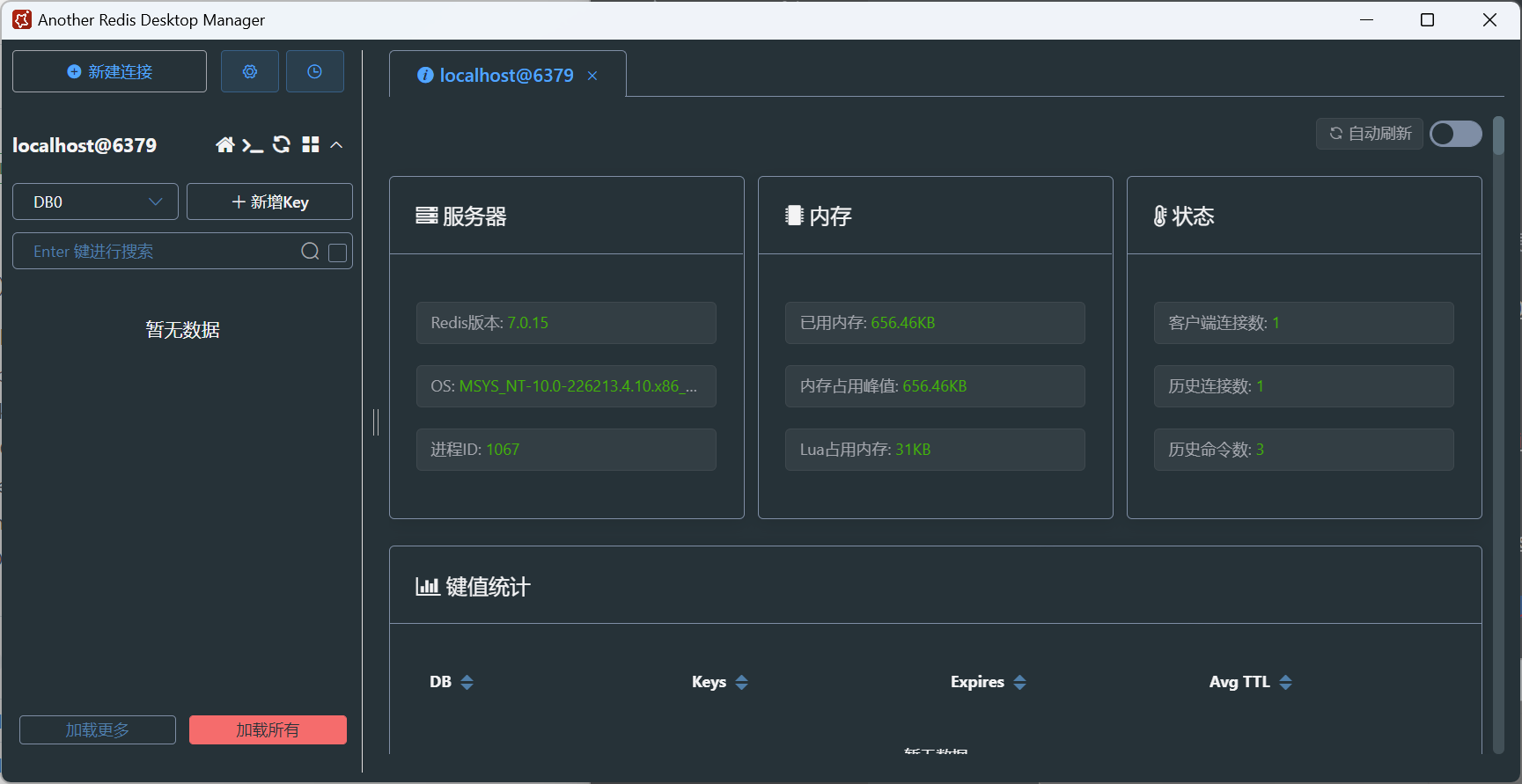Image resolution: width=1522 pixels, height=784 pixels.
Task: Refresh the localhost@6379 connection icon
Action: 282,144
